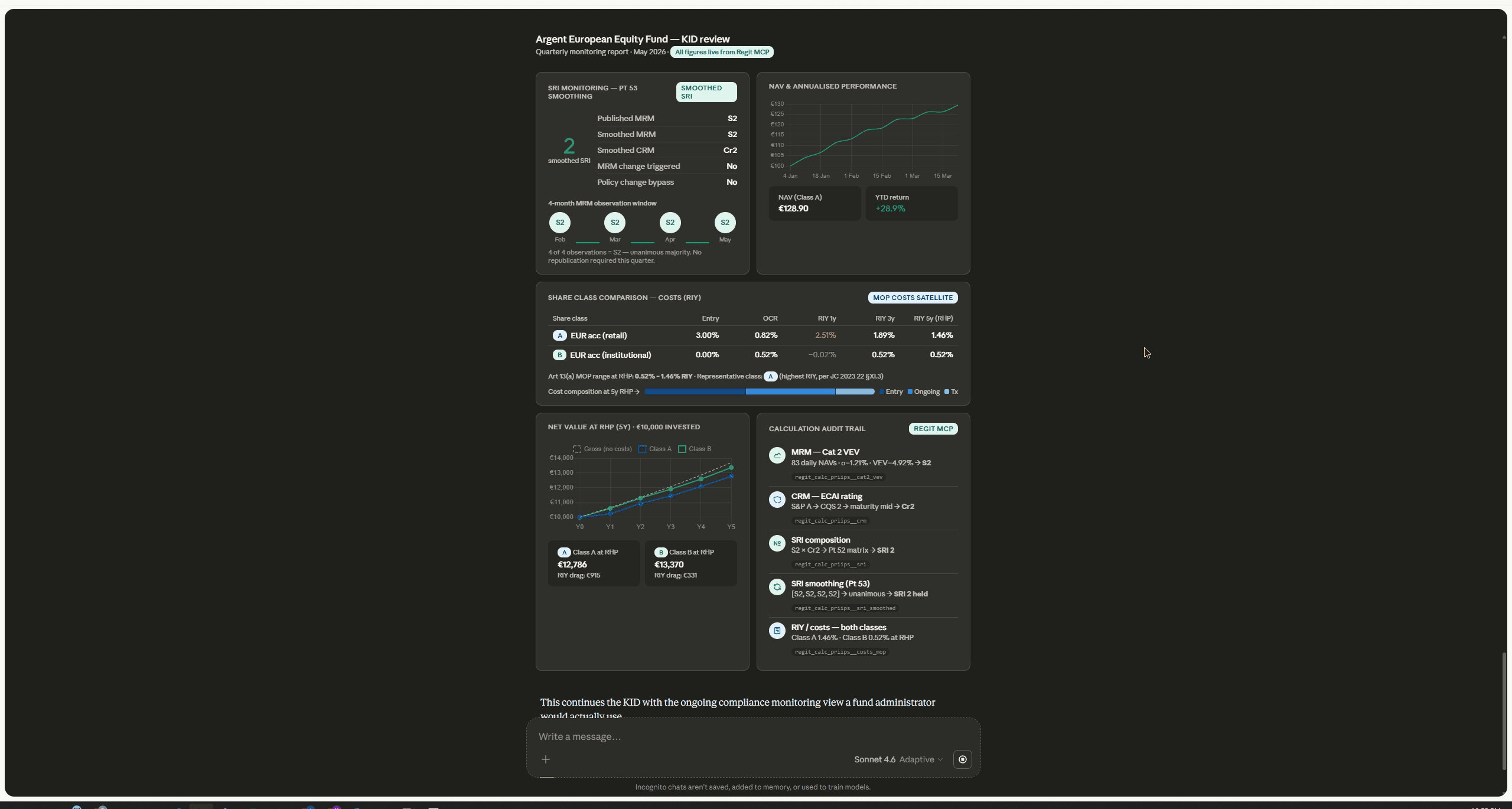Click the Published MRM row

click(x=667, y=118)
